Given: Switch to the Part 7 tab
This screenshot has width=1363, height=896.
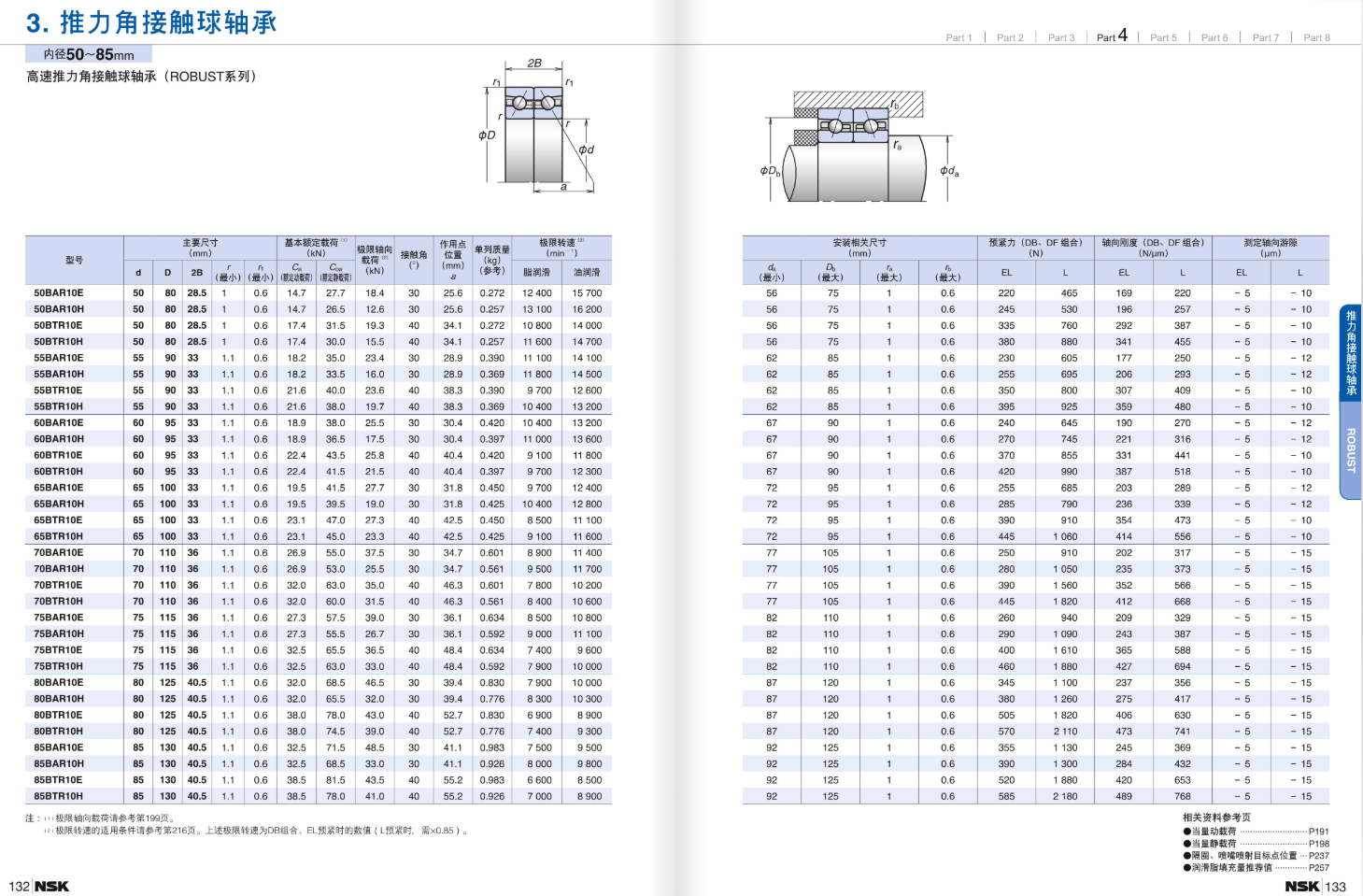Looking at the screenshot, I should point(1266,37).
